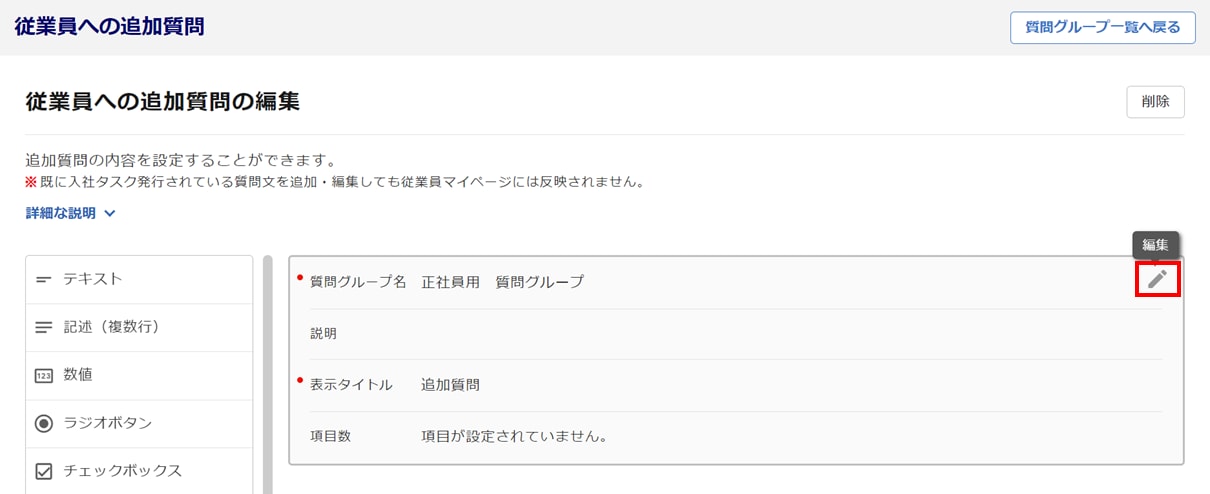Select the 記述（複数行） multi-line icon

tap(44, 327)
